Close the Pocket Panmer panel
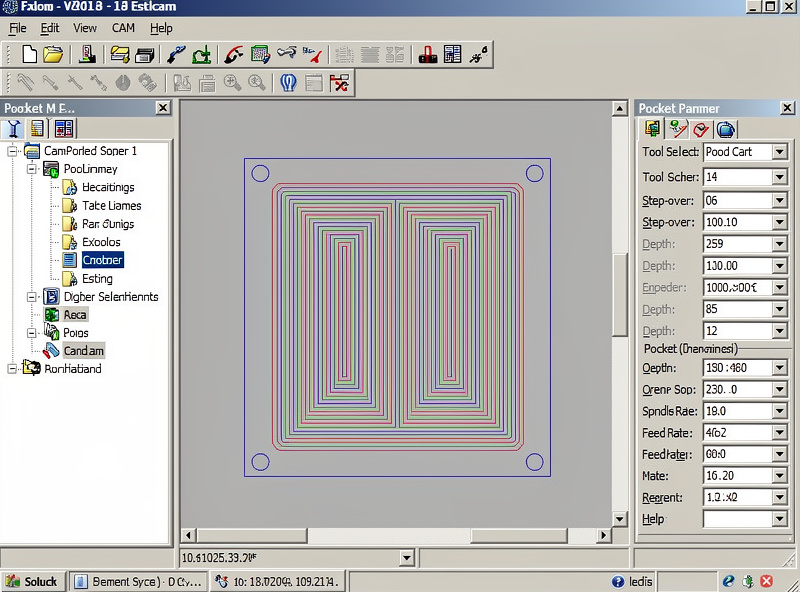 [787, 108]
